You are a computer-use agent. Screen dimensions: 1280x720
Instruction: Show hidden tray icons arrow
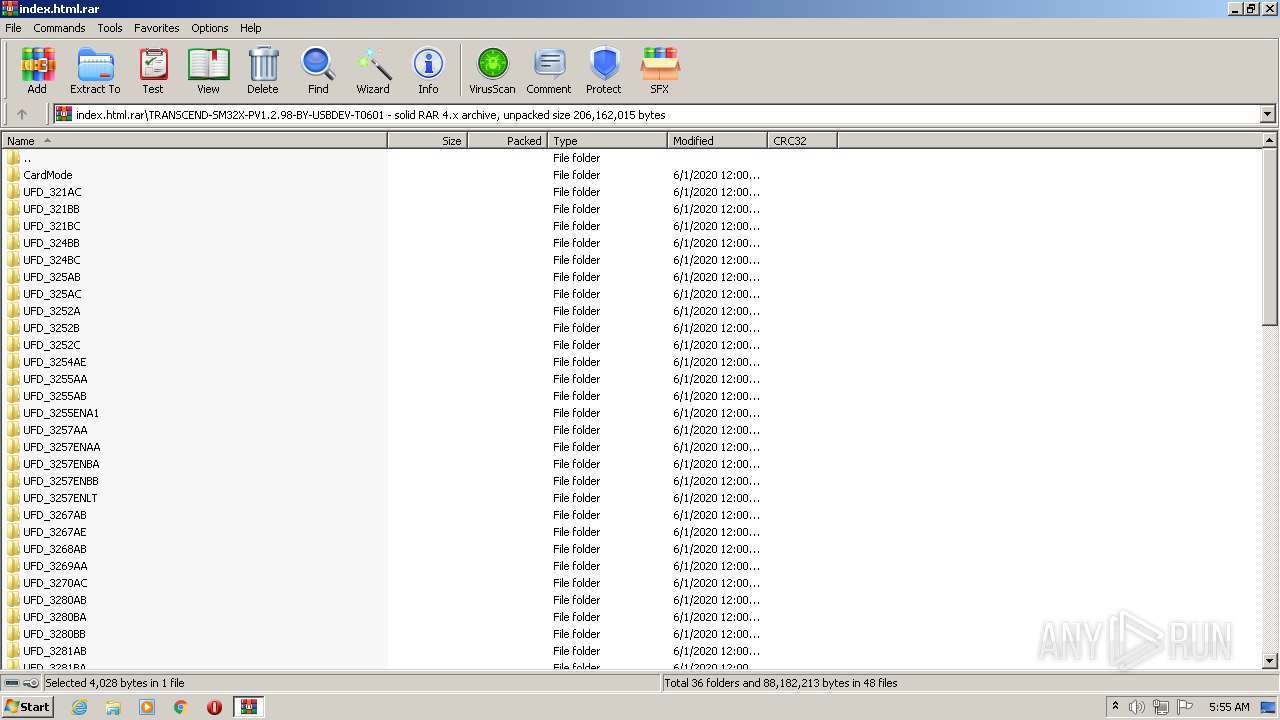(x=1116, y=707)
